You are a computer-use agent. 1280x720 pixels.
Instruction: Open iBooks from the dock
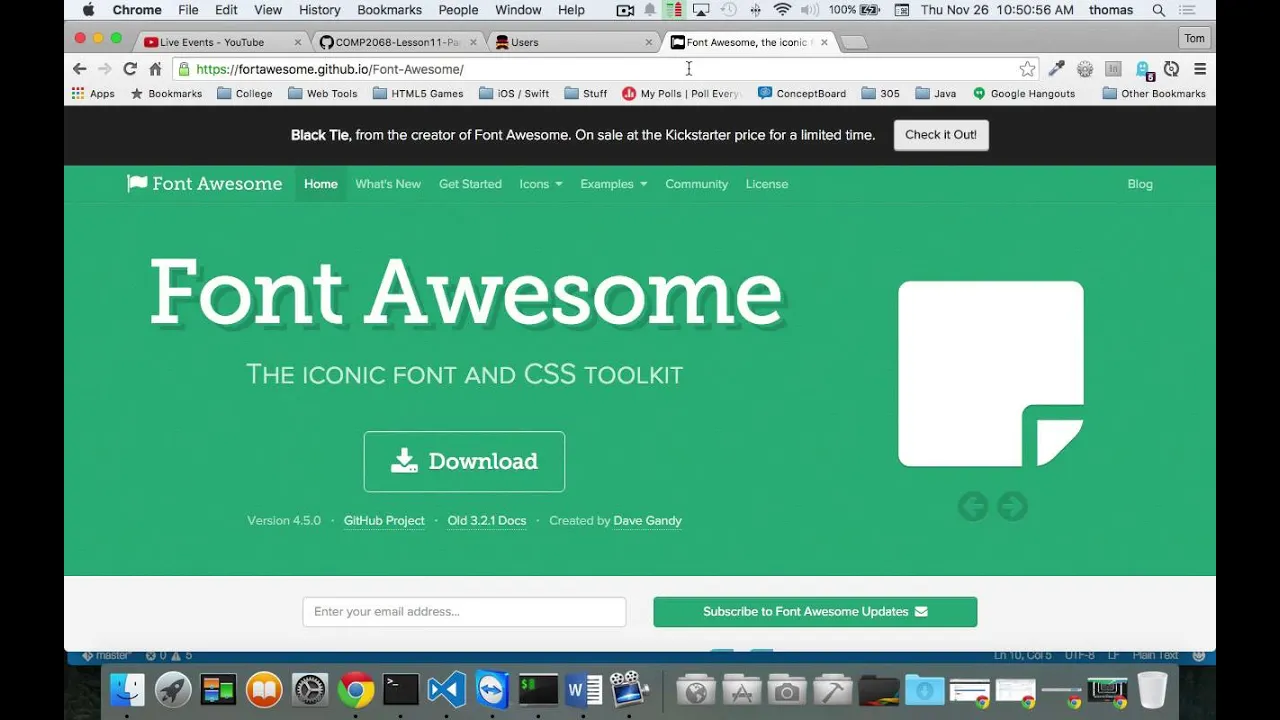click(264, 690)
